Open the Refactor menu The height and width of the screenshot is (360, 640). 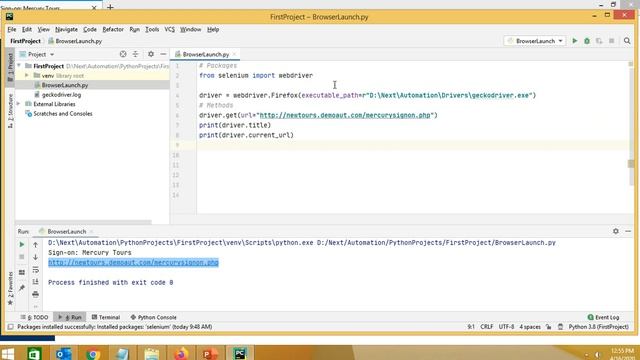(x=113, y=29)
